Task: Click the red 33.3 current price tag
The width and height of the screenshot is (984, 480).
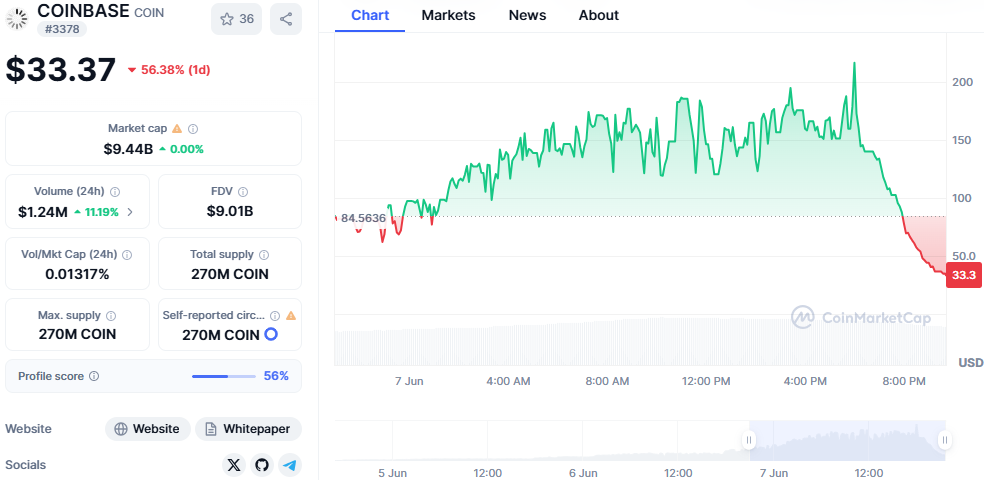Action: pyautogui.click(x=963, y=275)
